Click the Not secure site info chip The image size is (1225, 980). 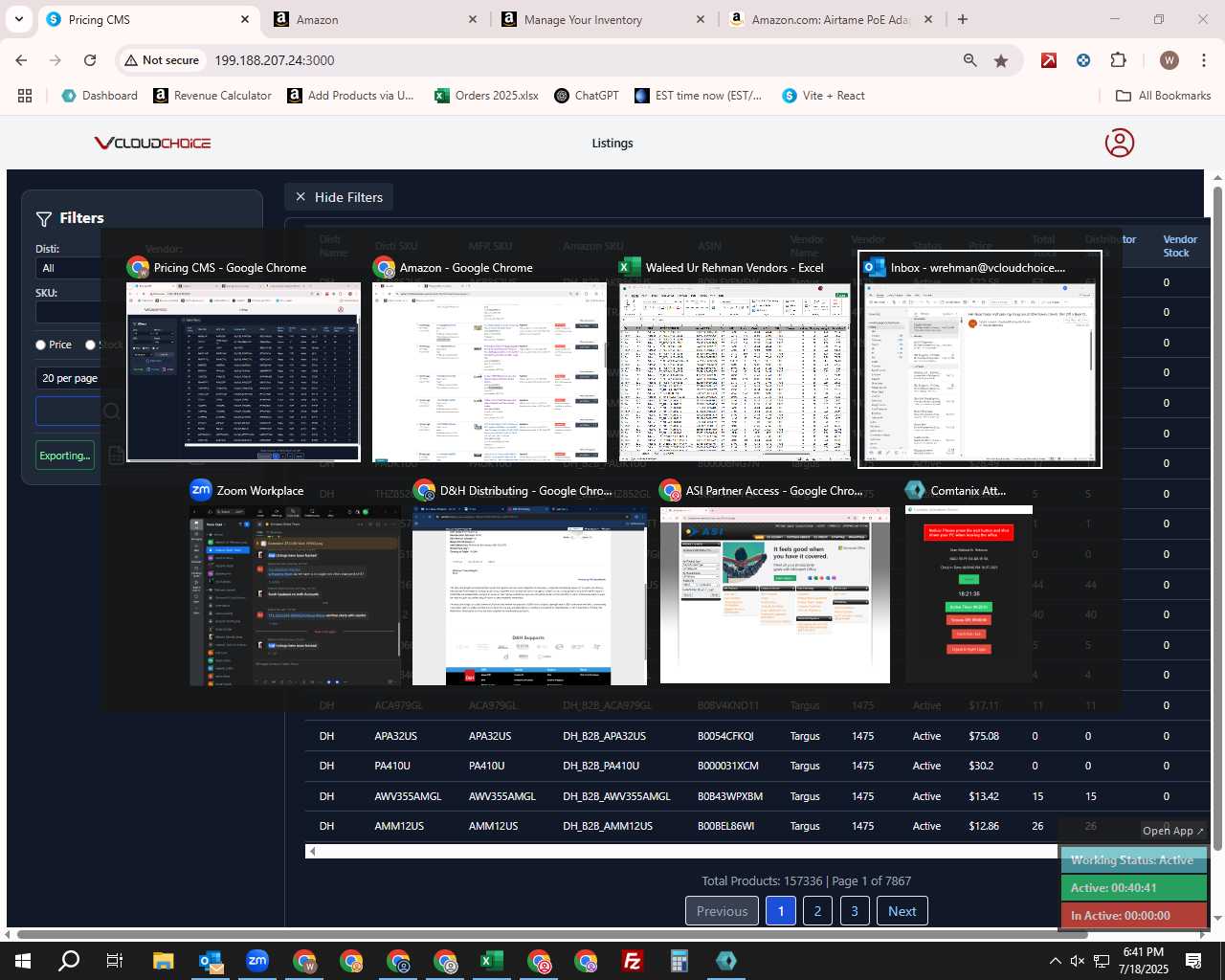[x=162, y=60]
